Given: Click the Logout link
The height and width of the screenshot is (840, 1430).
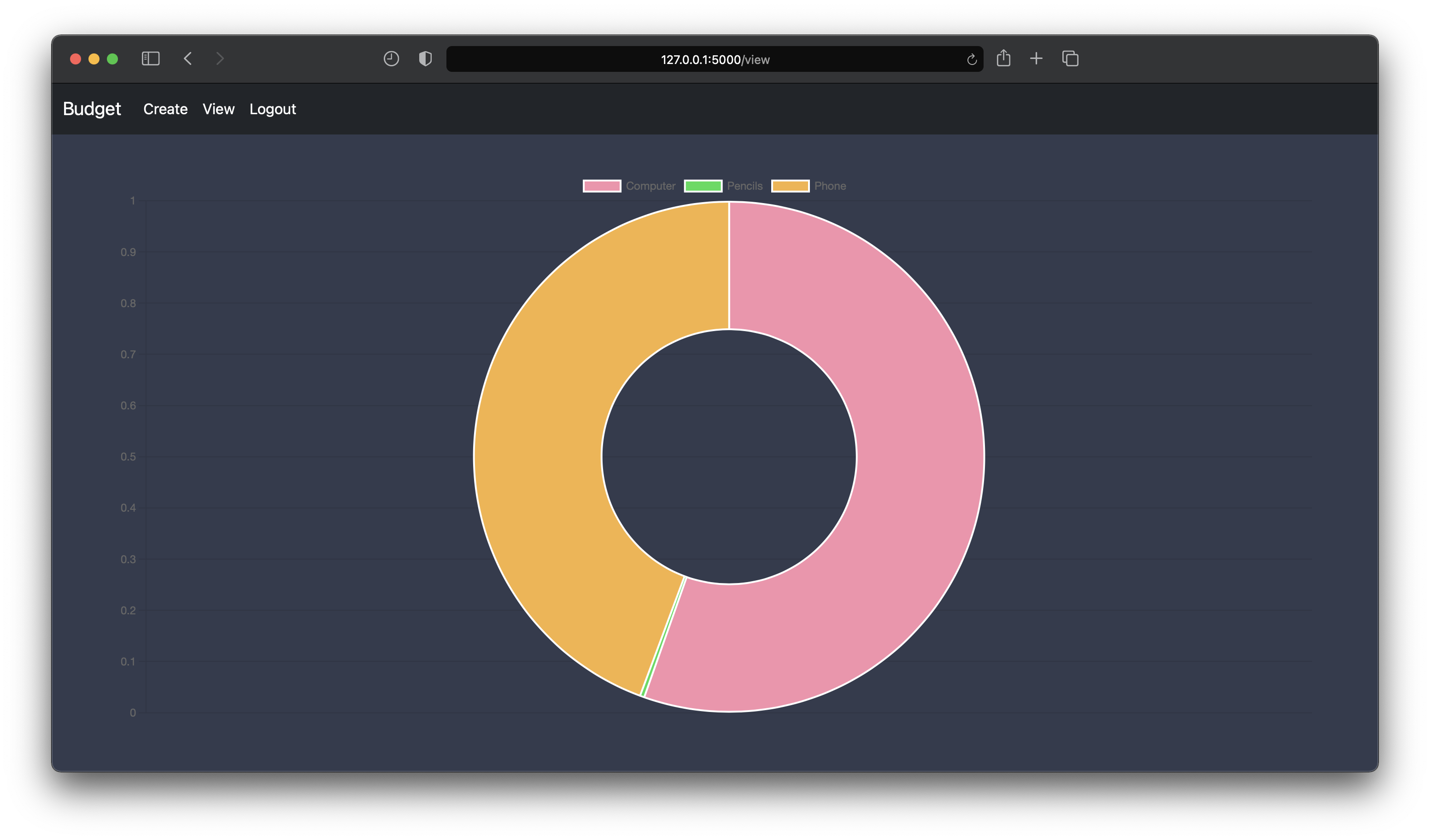Looking at the screenshot, I should click(x=272, y=109).
